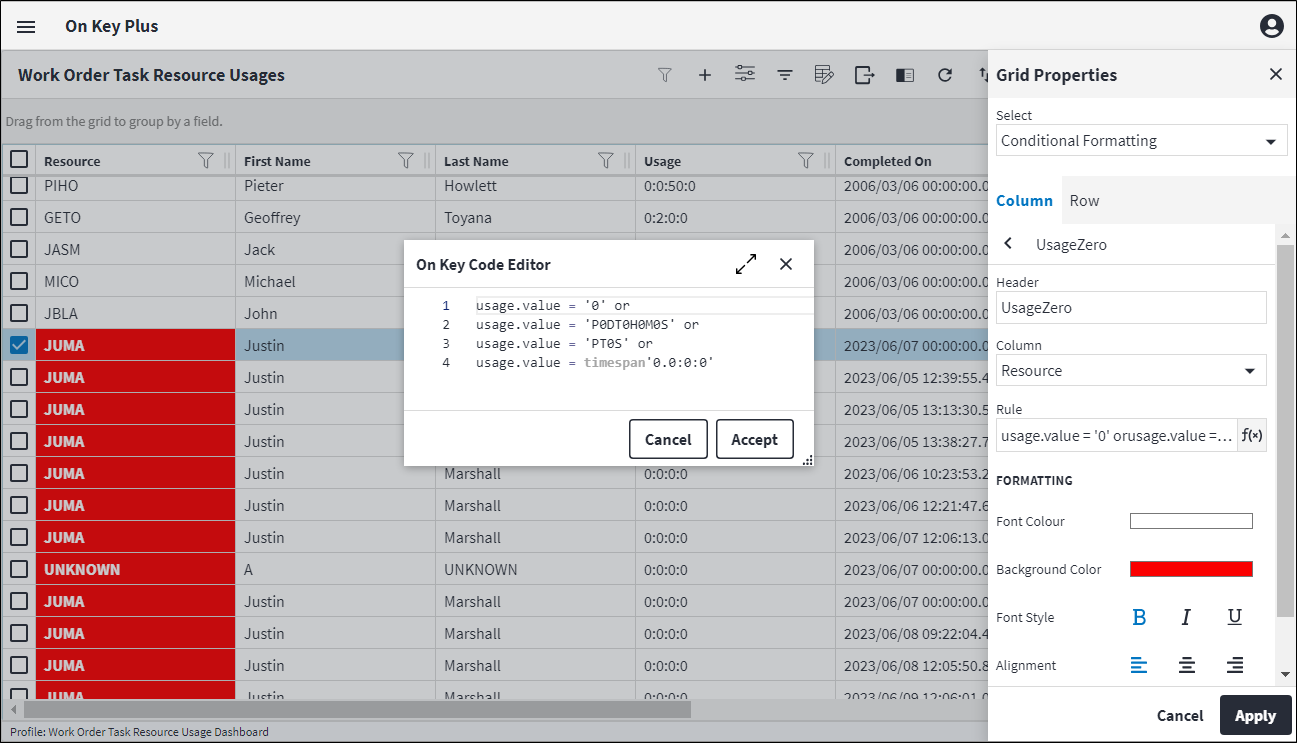Go back from UsageZero rule
Screen dimensions: 1297x743
click(x=1008, y=244)
